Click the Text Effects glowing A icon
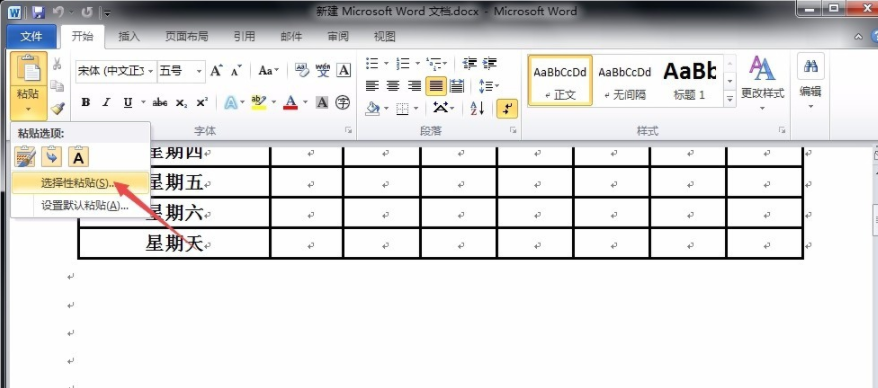Screen dimensions: 878x388 pyautogui.click(x=230, y=102)
